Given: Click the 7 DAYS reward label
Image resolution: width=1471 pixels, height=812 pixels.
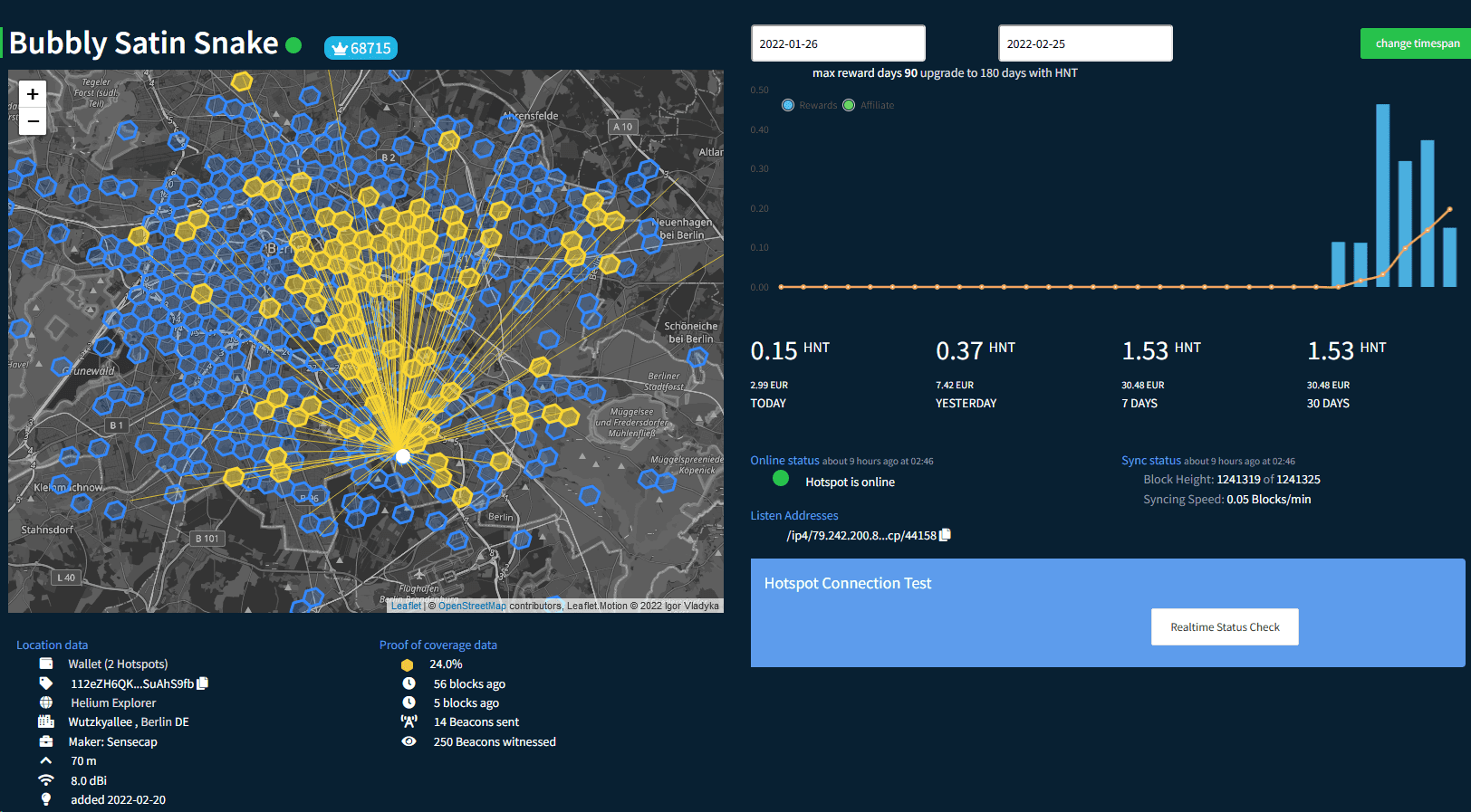Looking at the screenshot, I should 1139,403.
